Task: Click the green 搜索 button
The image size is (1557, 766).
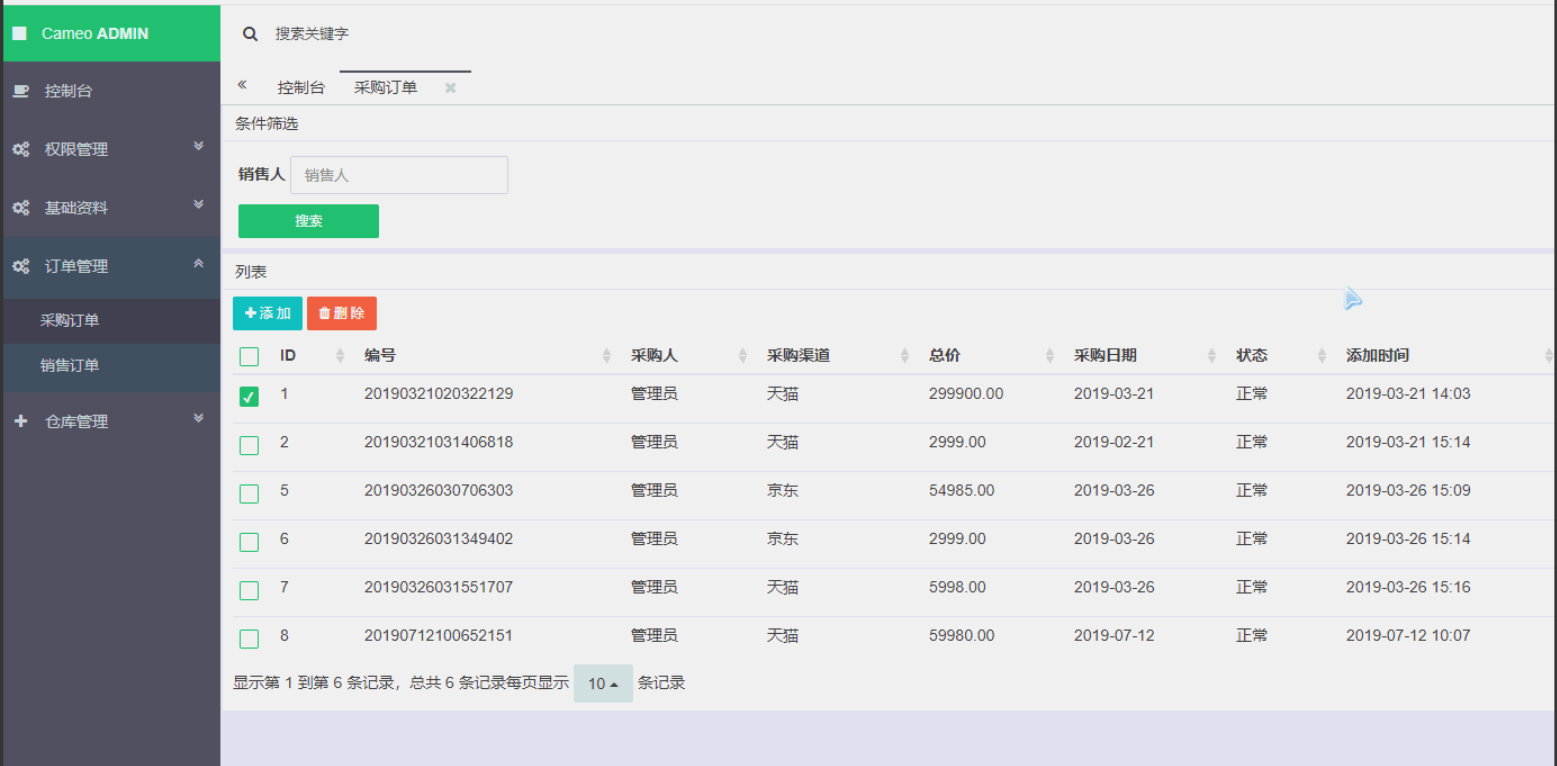Action: 309,221
